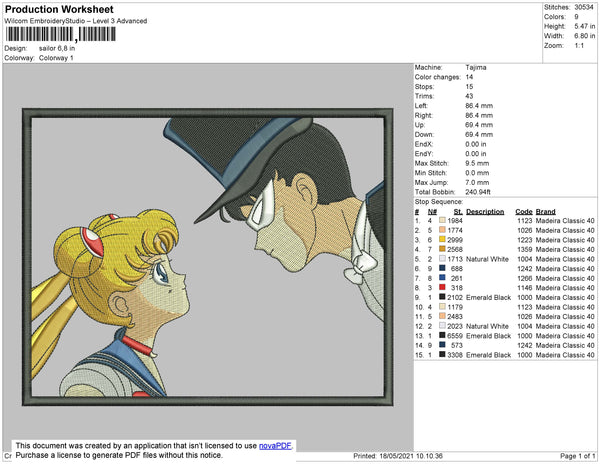Image resolution: width=600 pixels, height=464 pixels.
Task: Click 'Natural White' description in stop 5 row
Action: (x=488, y=259)
